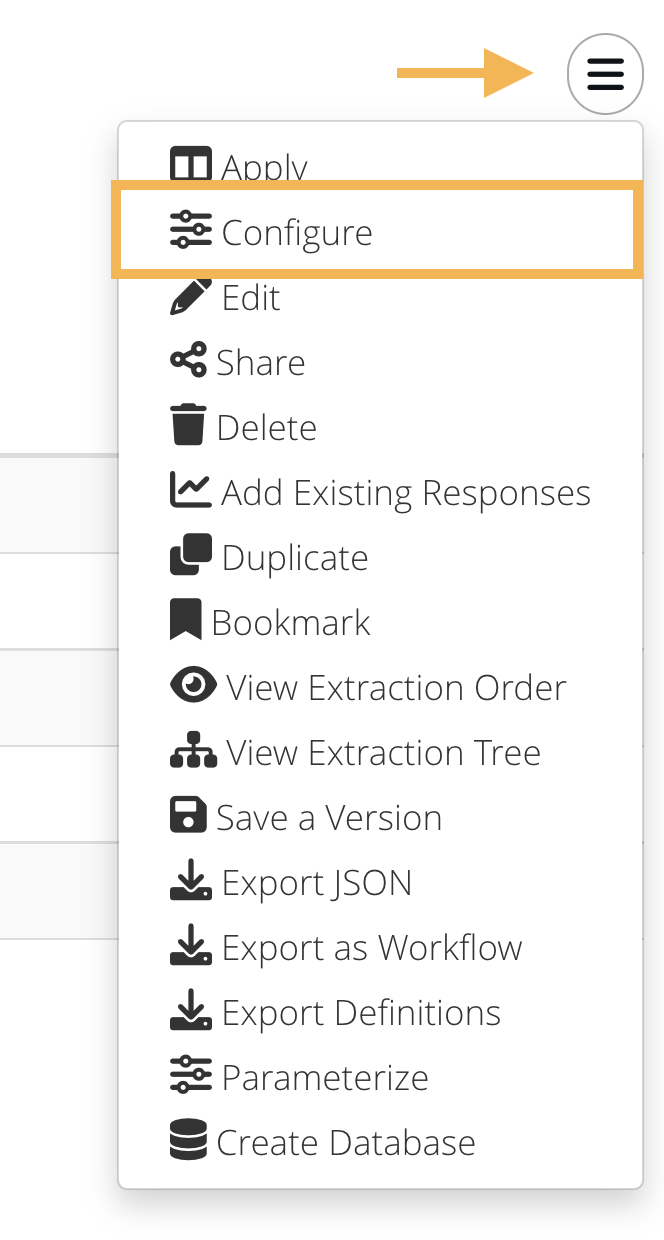Choose Duplicate in the dropdown menu
The width and height of the screenshot is (664, 1240).
(294, 558)
